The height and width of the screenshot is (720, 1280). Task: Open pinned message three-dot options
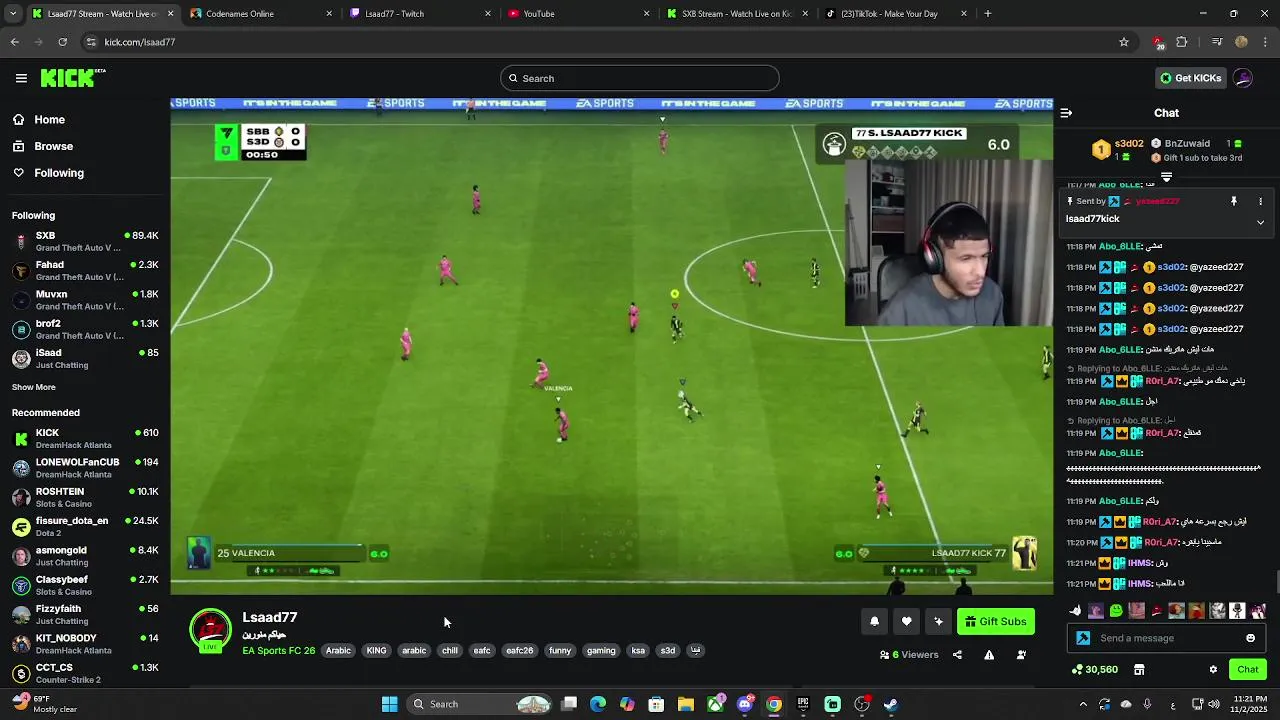click(1260, 201)
